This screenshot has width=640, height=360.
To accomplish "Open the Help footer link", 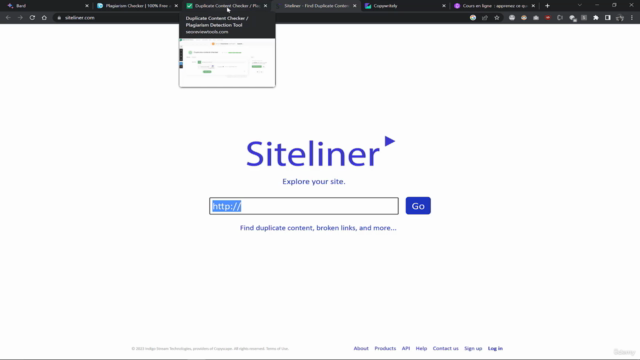I will tap(421, 348).
